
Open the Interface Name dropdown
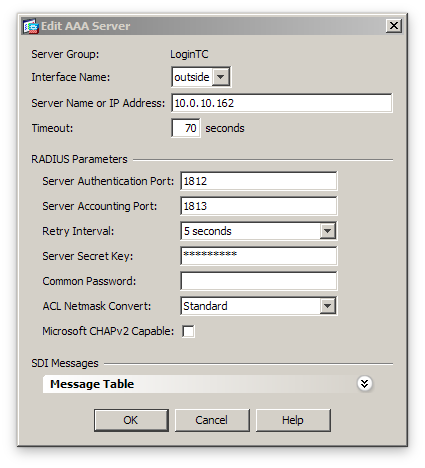pos(220,77)
